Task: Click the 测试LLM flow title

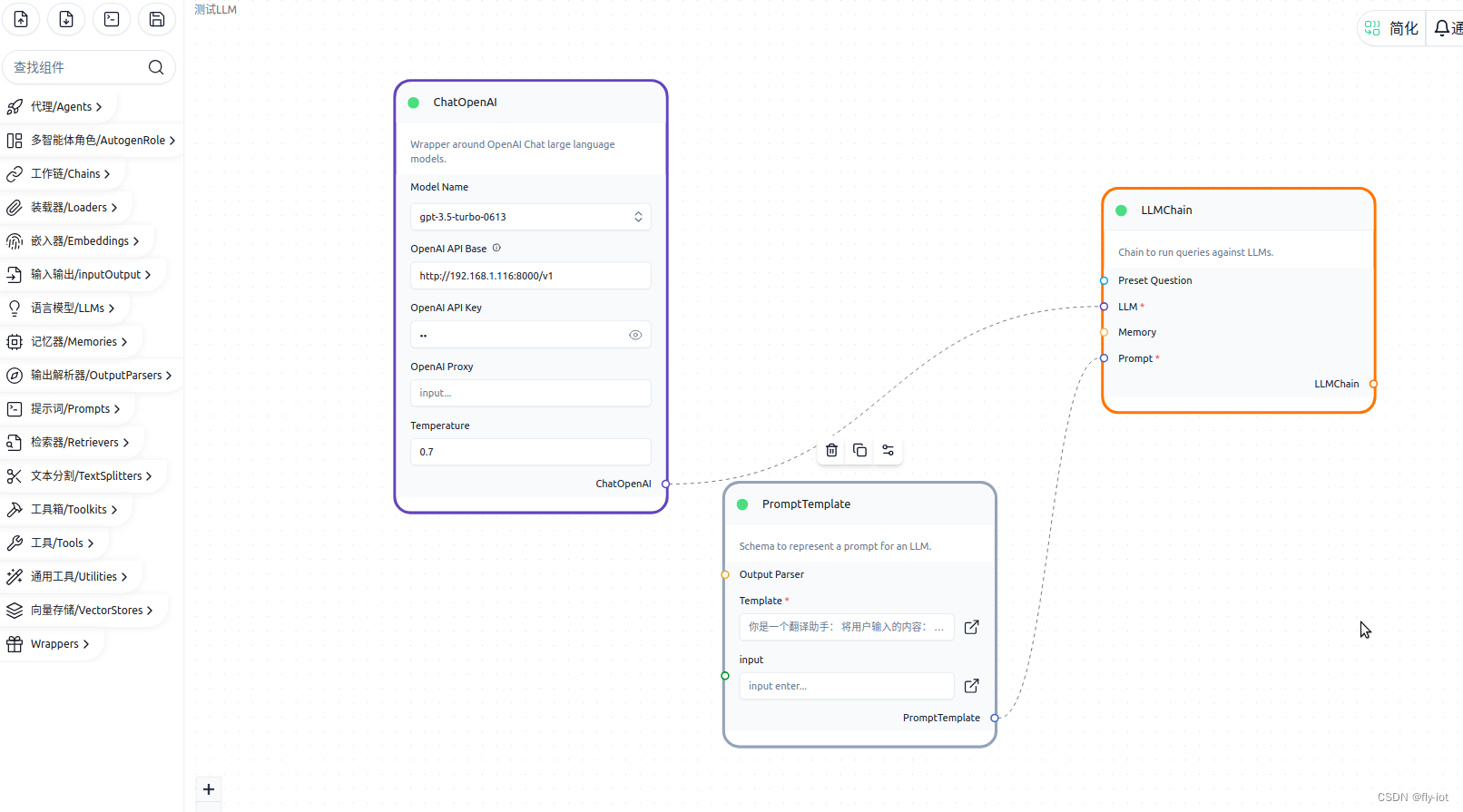Action: (x=216, y=9)
